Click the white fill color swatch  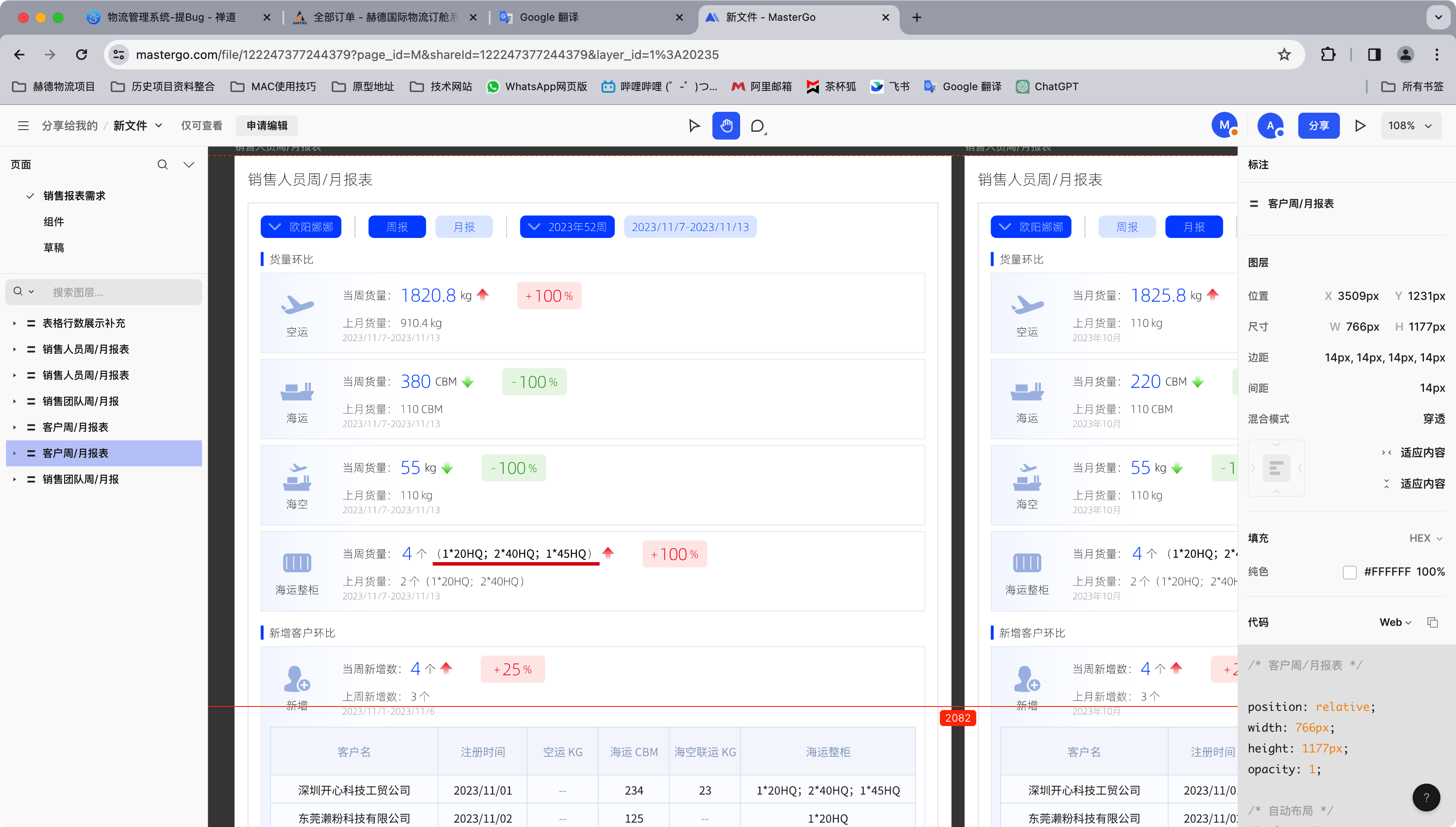pos(1349,572)
